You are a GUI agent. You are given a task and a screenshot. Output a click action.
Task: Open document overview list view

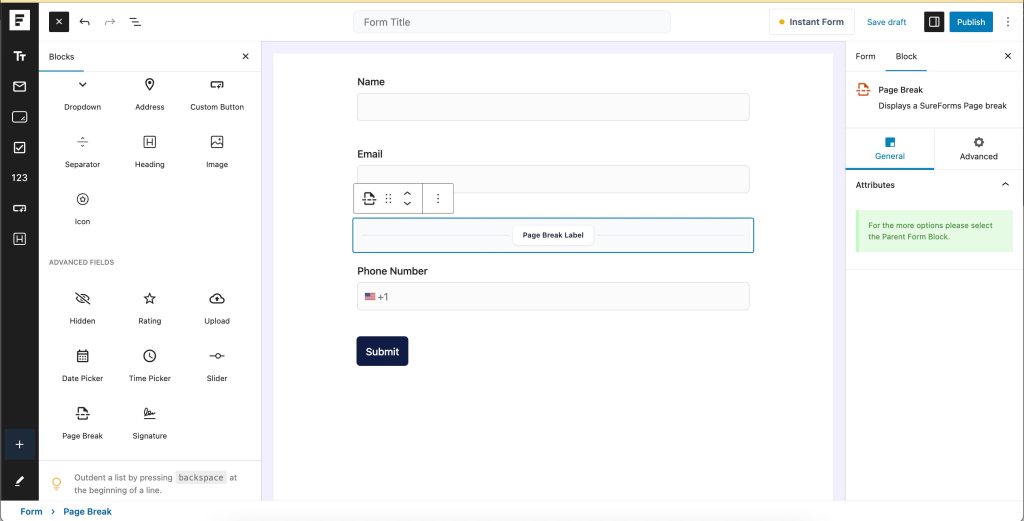135,22
